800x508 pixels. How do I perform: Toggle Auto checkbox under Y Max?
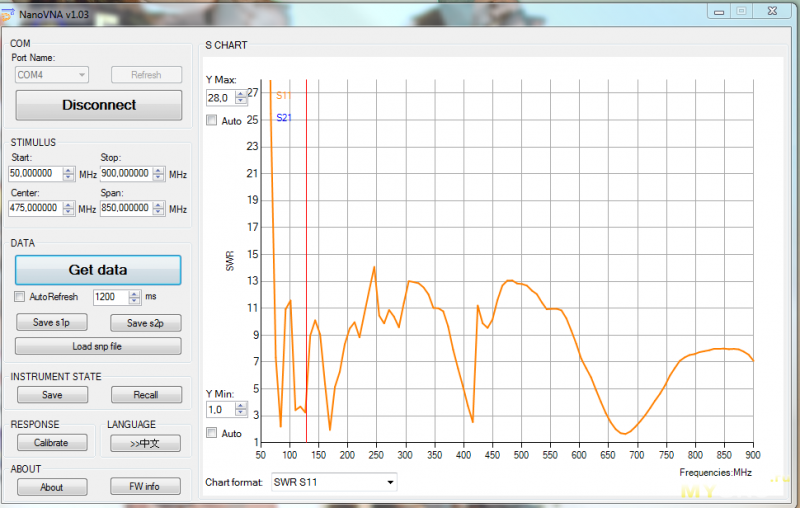pos(211,121)
